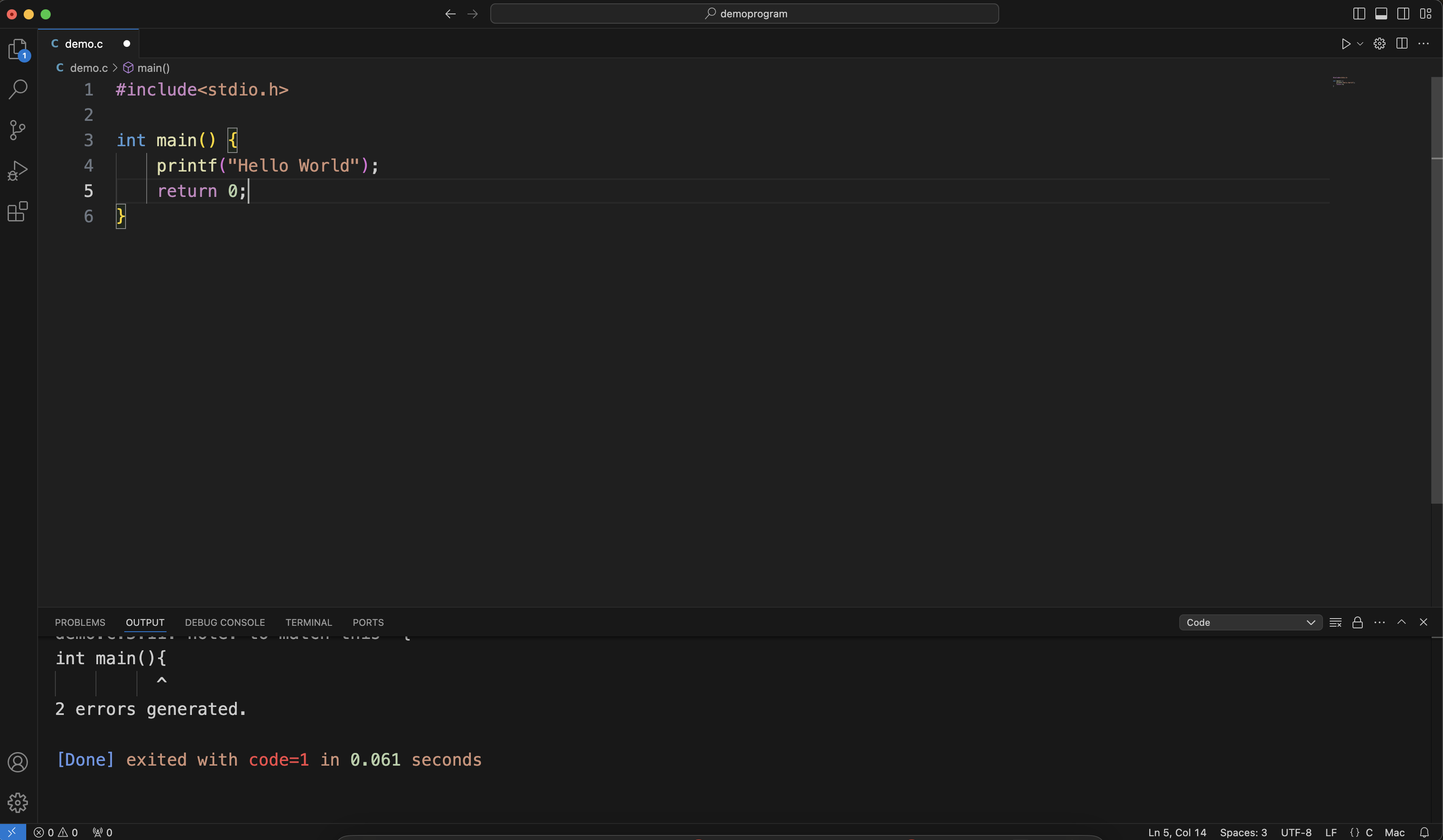
Task: Open the Source Control view
Action: click(x=18, y=130)
